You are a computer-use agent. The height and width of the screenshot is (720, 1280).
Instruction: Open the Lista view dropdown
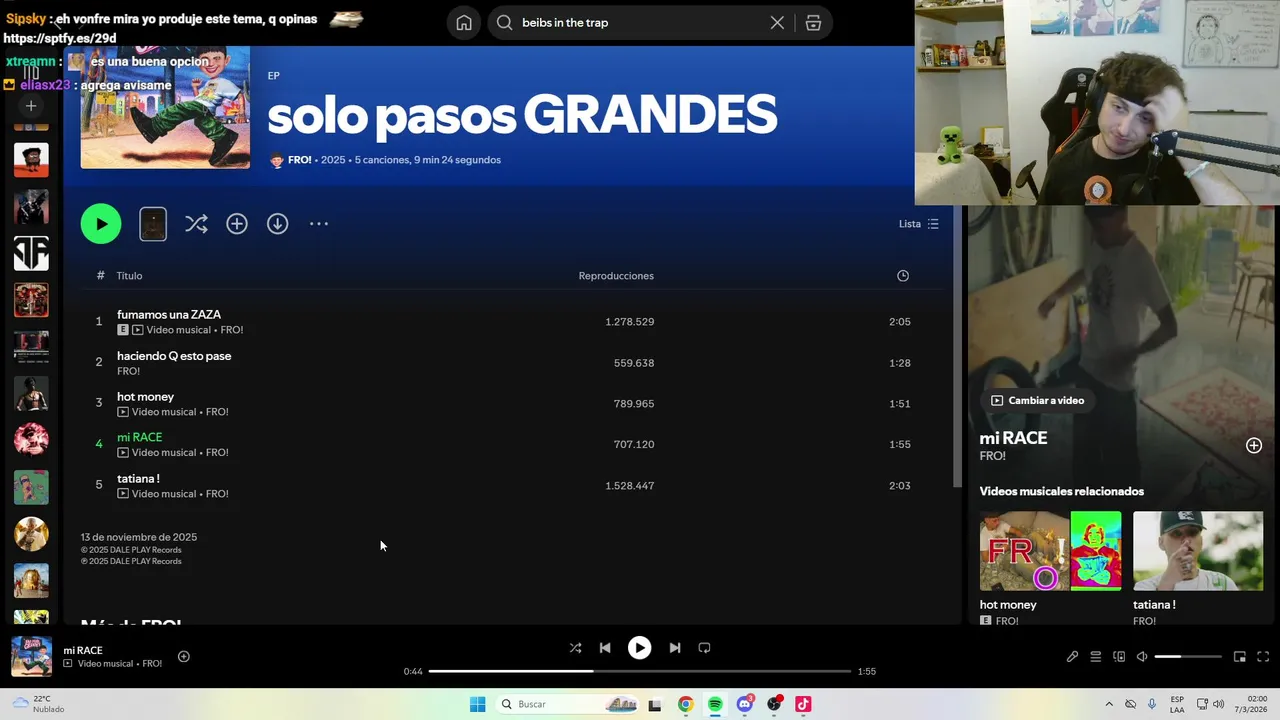pos(918,224)
